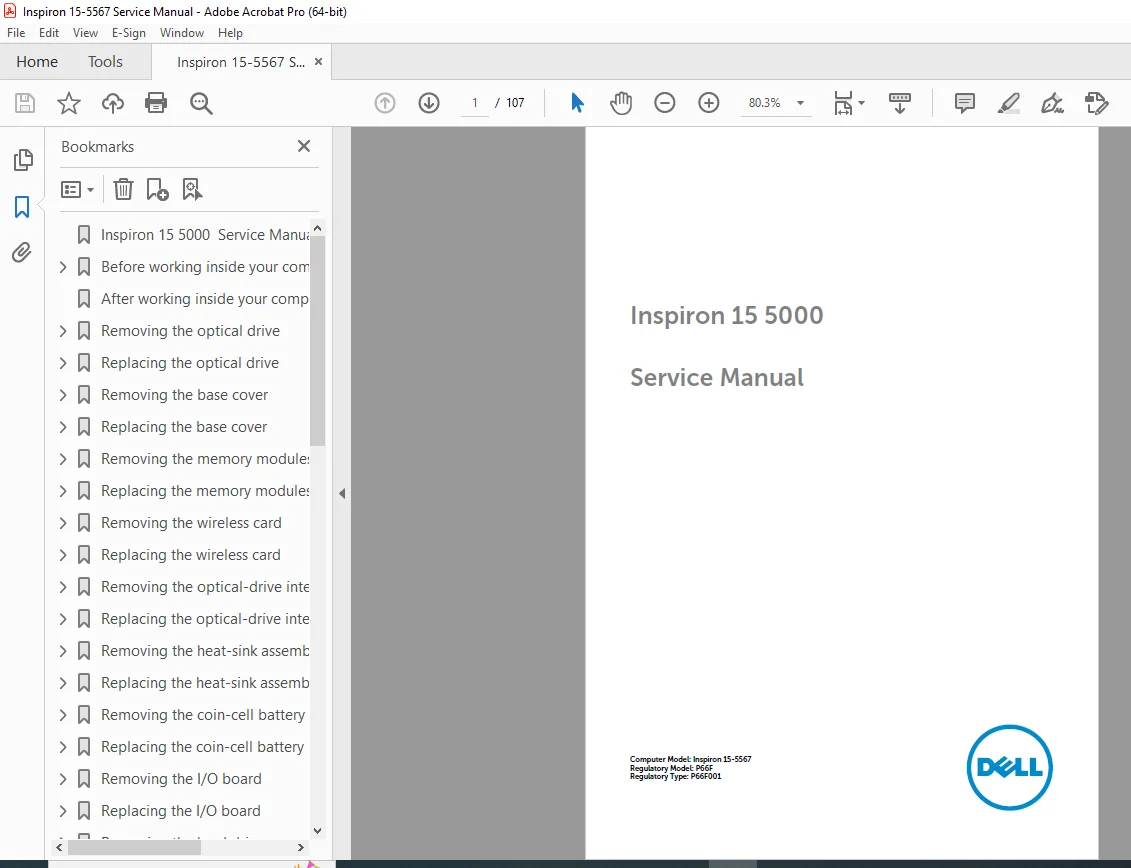This screenshot has height=868, width=1131.
Task: Expand Removing the base cover bookmark
Action: click(x=63, y=395)
